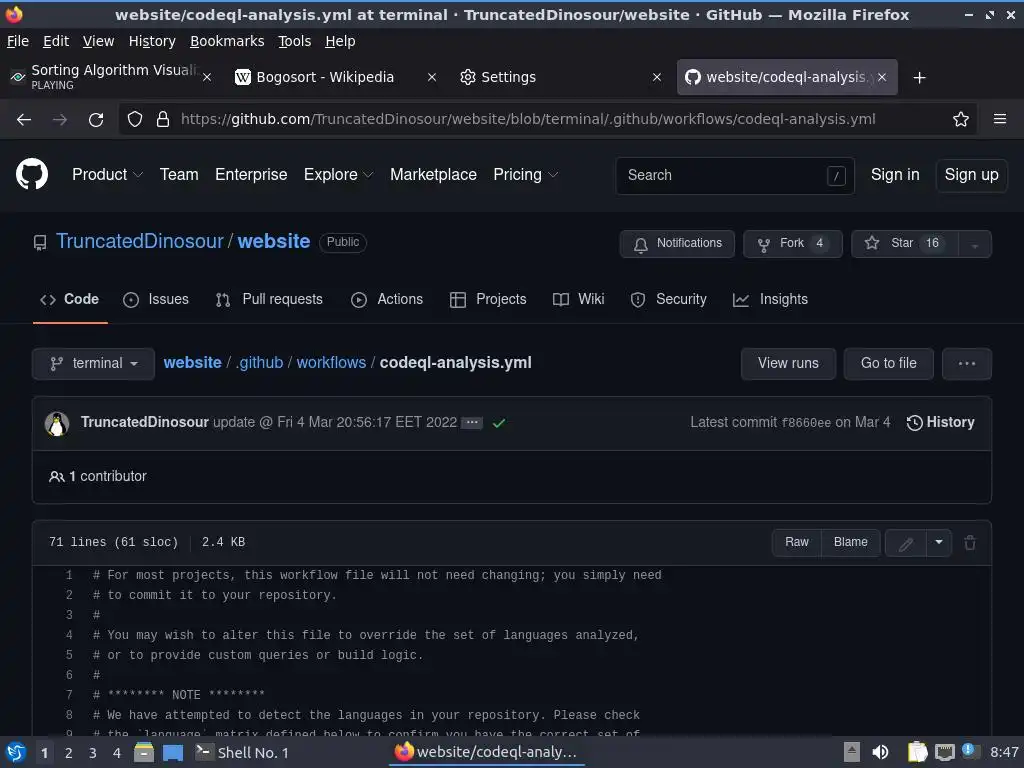The image size is (1024, 768).
Task: Open the Firefox Bookmarks menu
Action: [227, 41]
